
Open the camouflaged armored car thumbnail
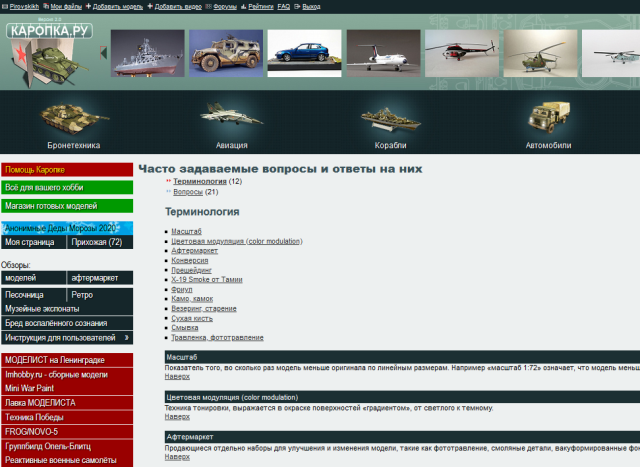[226, 53]
